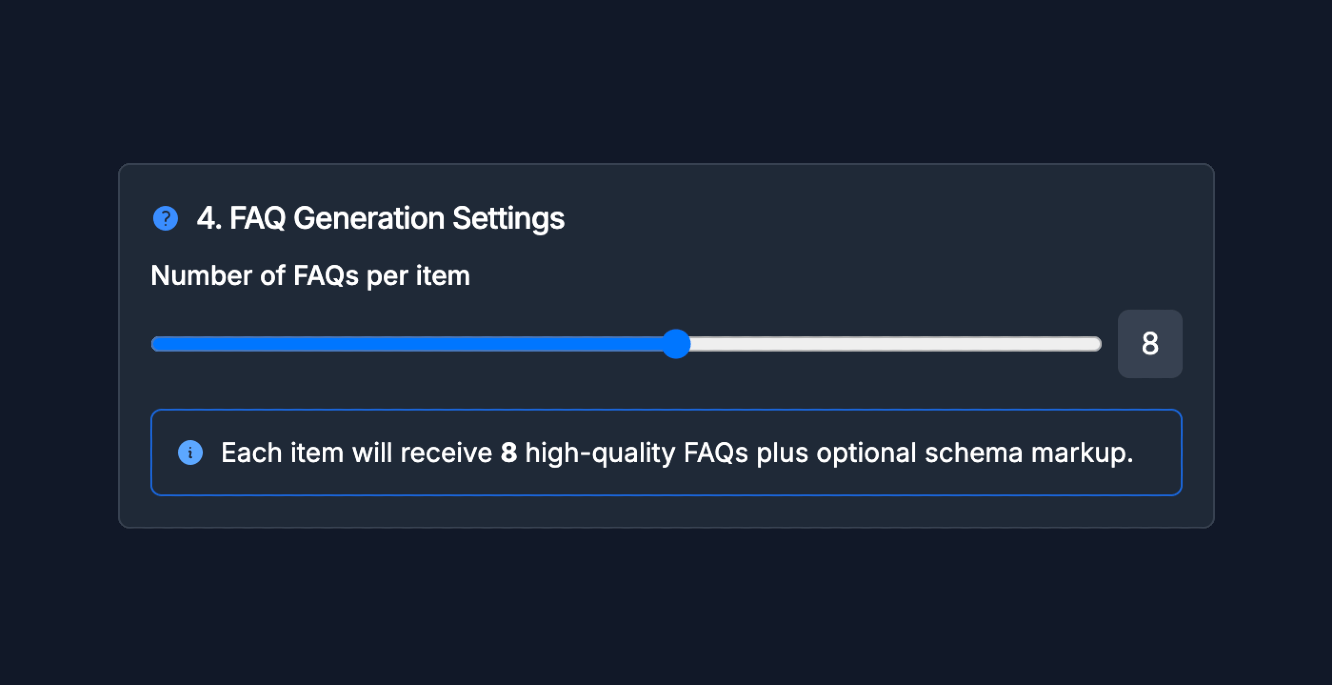Image resolution: width=1332 pixels, height=685 pixels.
Task: Click the 'Number of FAQs per item' label
Action: [x=310, y=275]
